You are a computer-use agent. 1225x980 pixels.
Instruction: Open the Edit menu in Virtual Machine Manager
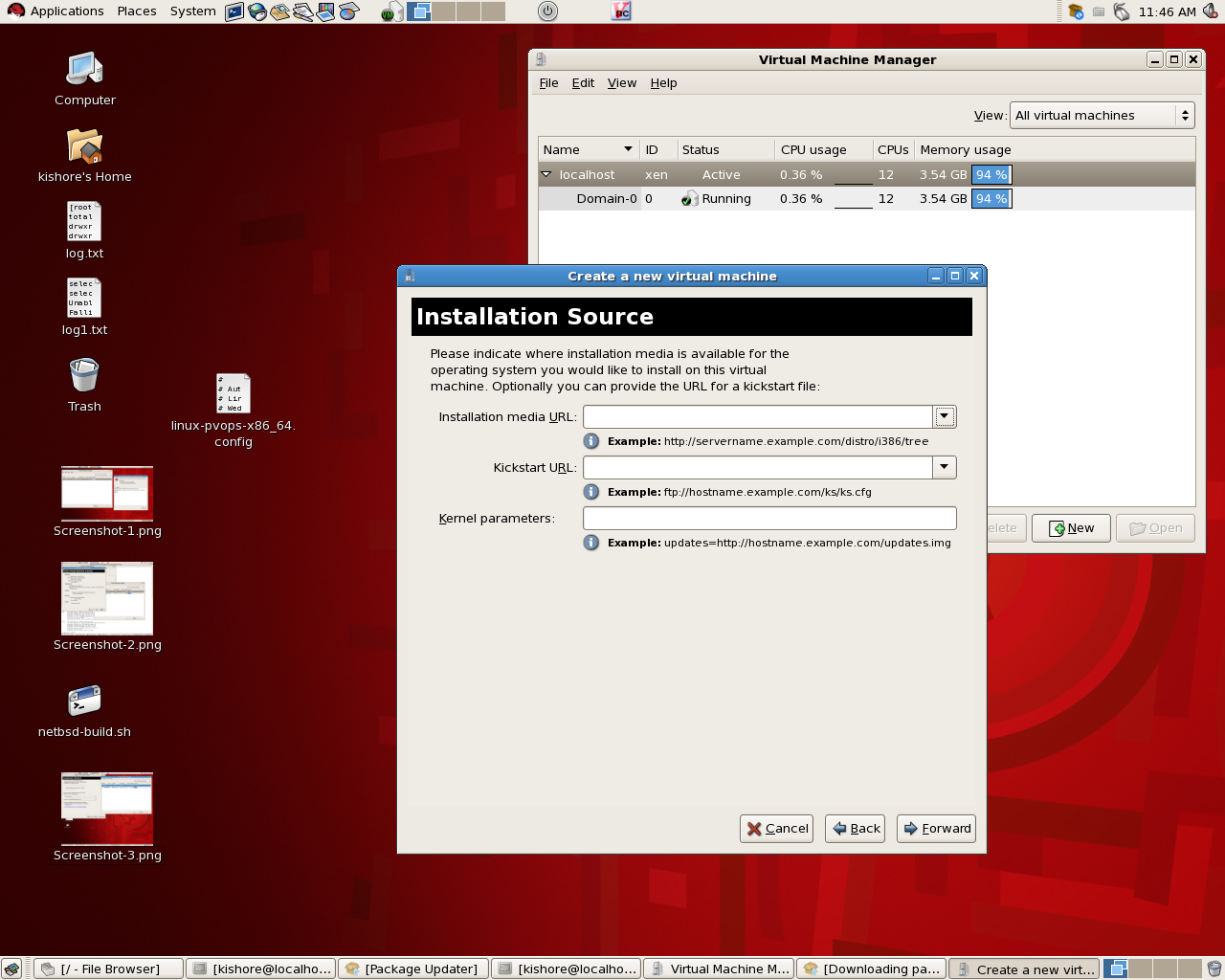(583, 83)
